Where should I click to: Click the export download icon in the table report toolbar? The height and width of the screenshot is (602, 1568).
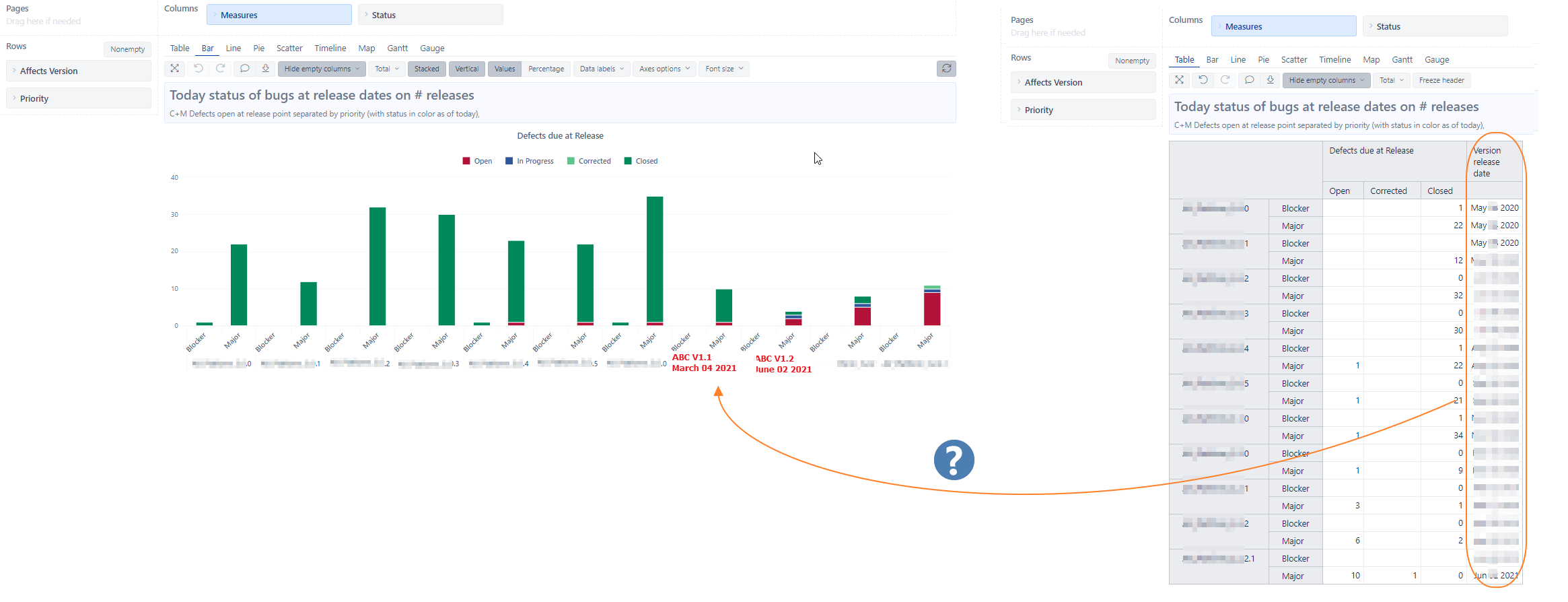coord(1271,80)
